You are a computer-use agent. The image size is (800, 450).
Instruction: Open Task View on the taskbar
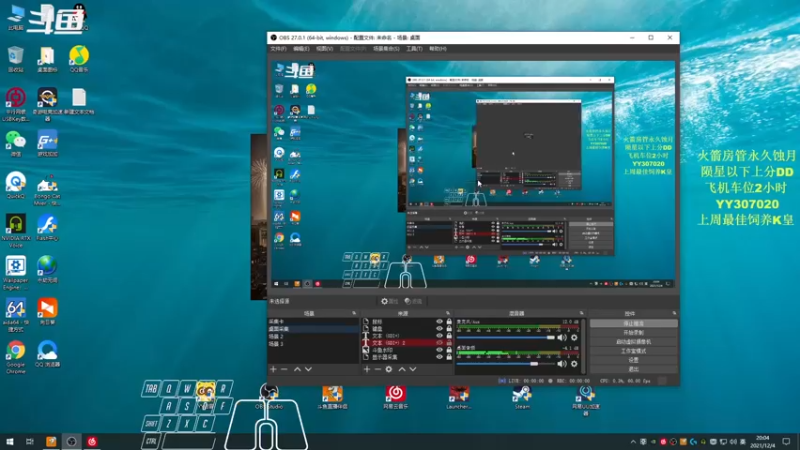coord(30,441)
